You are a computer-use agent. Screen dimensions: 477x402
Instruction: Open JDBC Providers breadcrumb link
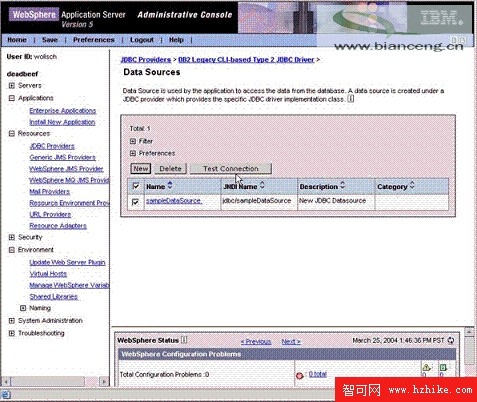[x=146, y=60]
